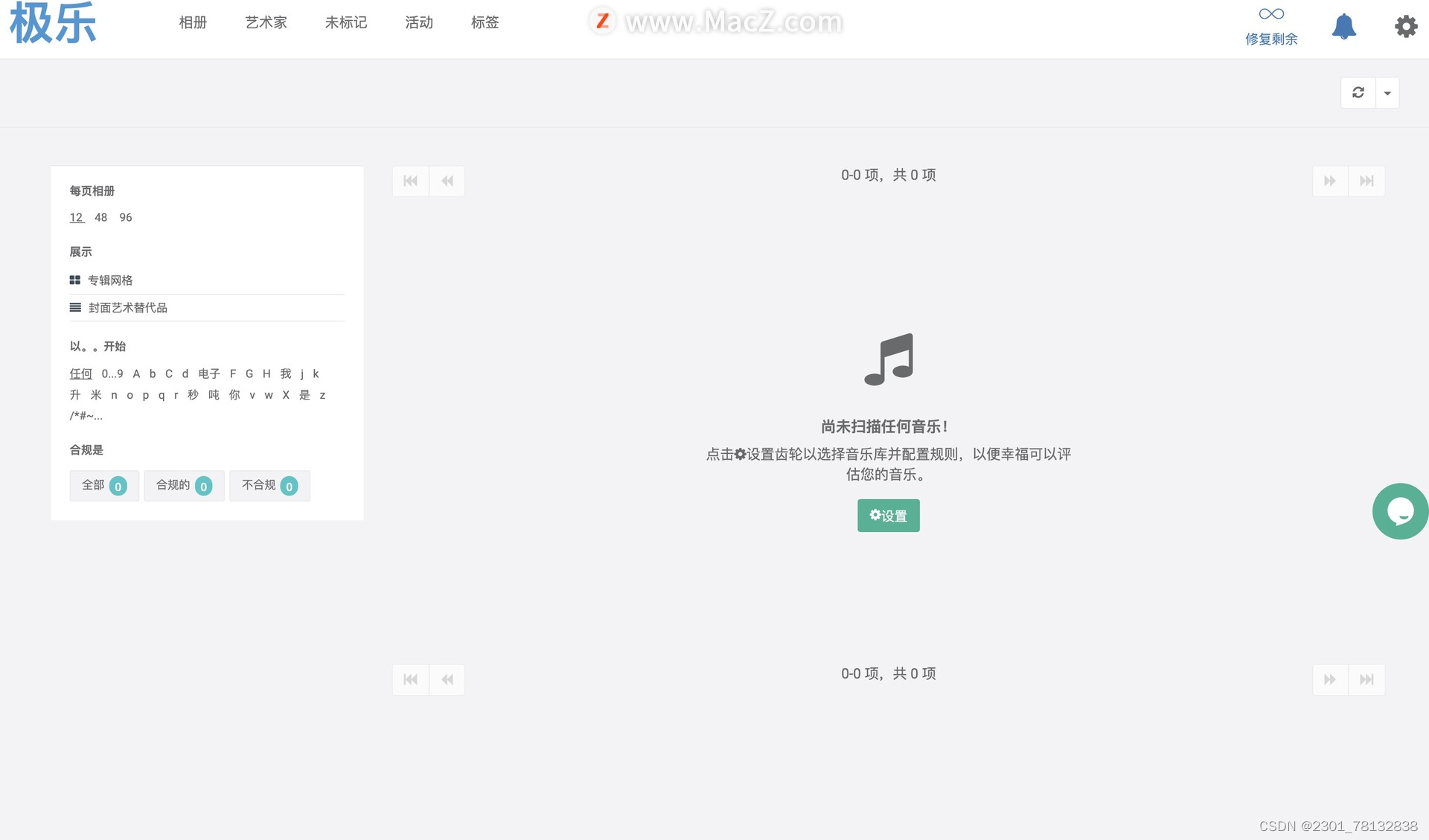Click the refresh icon button

pos(1358,93)
